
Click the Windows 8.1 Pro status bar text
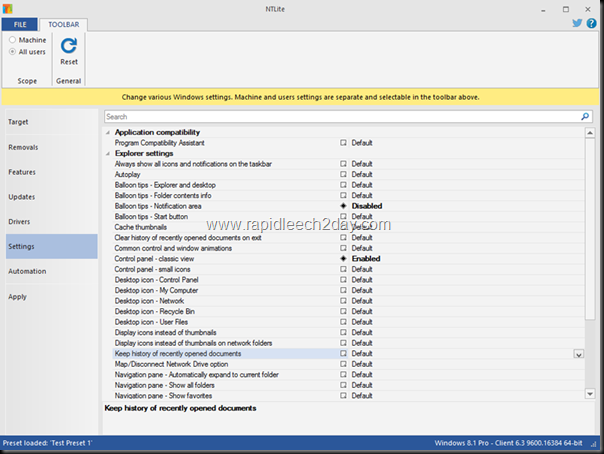(508, 443)
